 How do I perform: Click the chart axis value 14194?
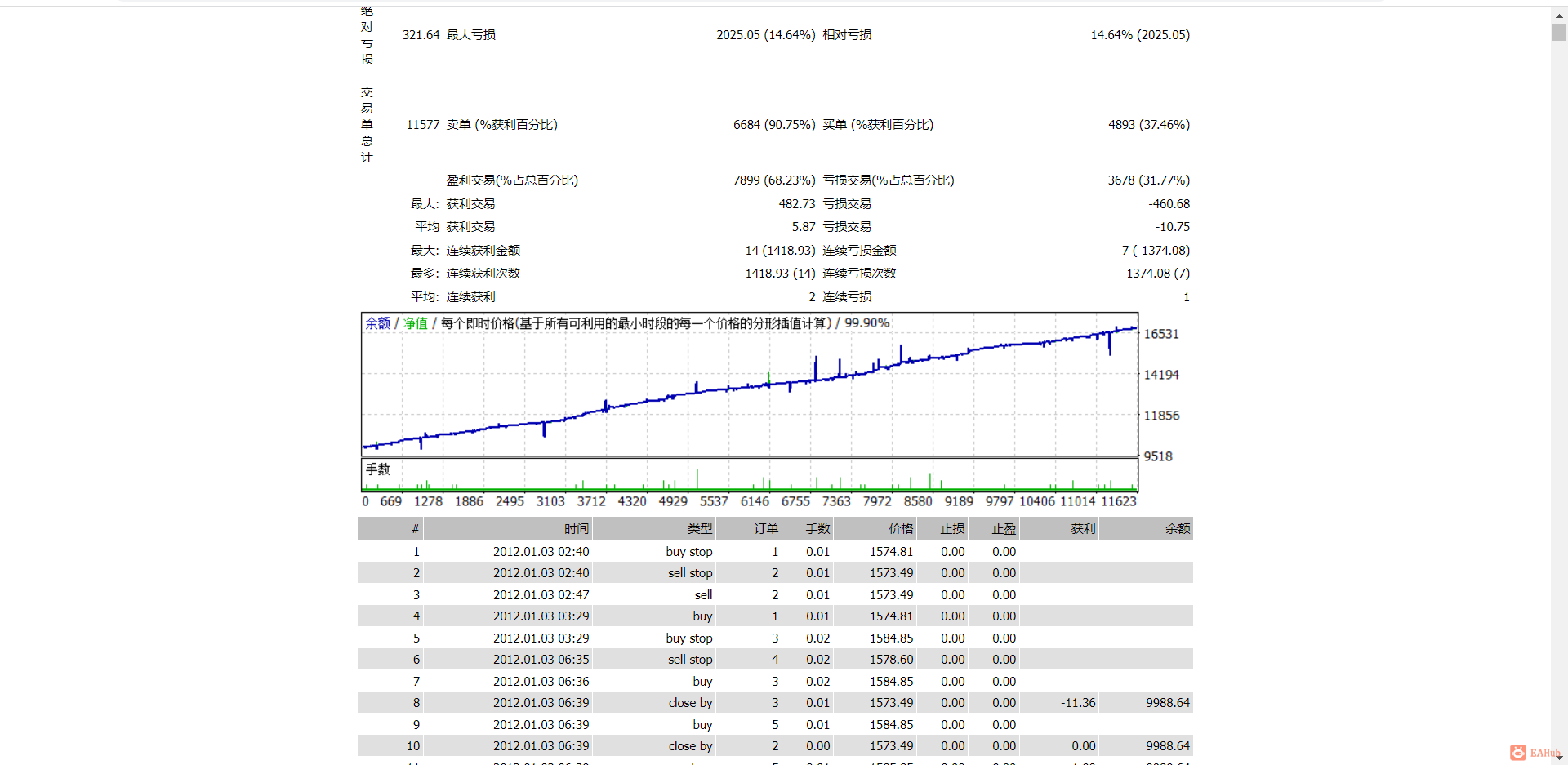(1161, 375)
